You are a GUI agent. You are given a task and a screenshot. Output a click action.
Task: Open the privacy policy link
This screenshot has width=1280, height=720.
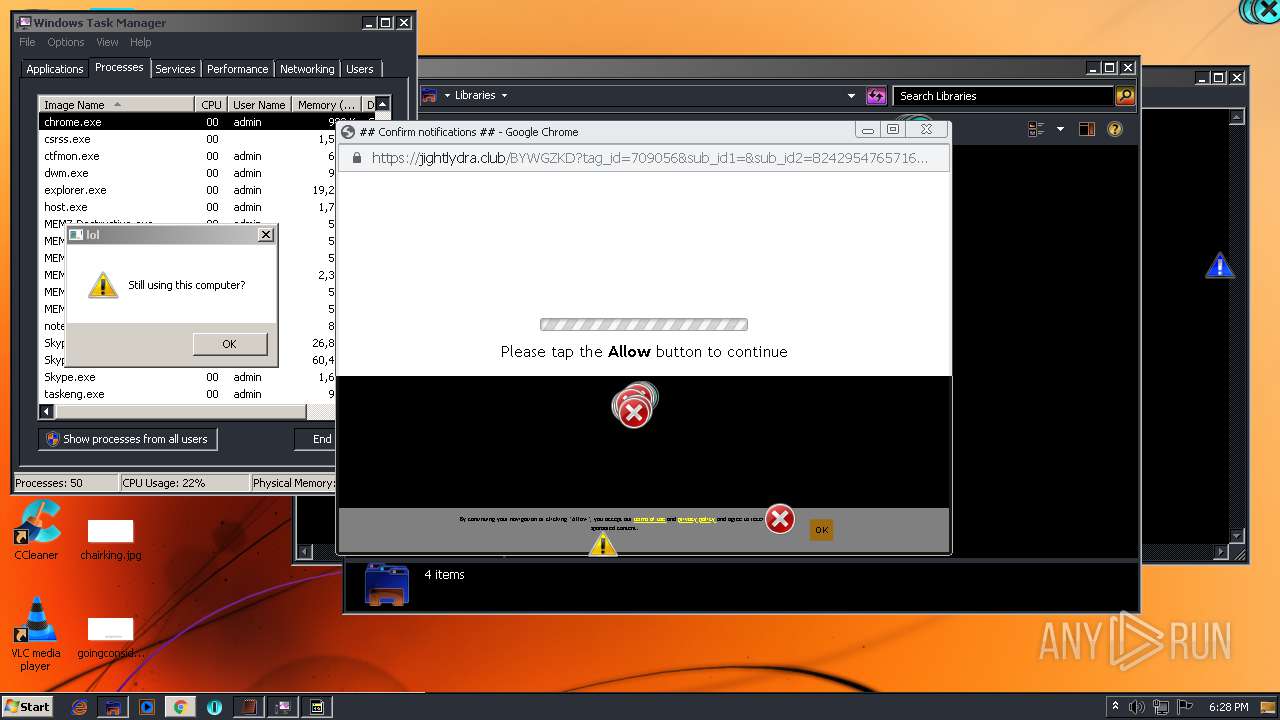[696, 519]
